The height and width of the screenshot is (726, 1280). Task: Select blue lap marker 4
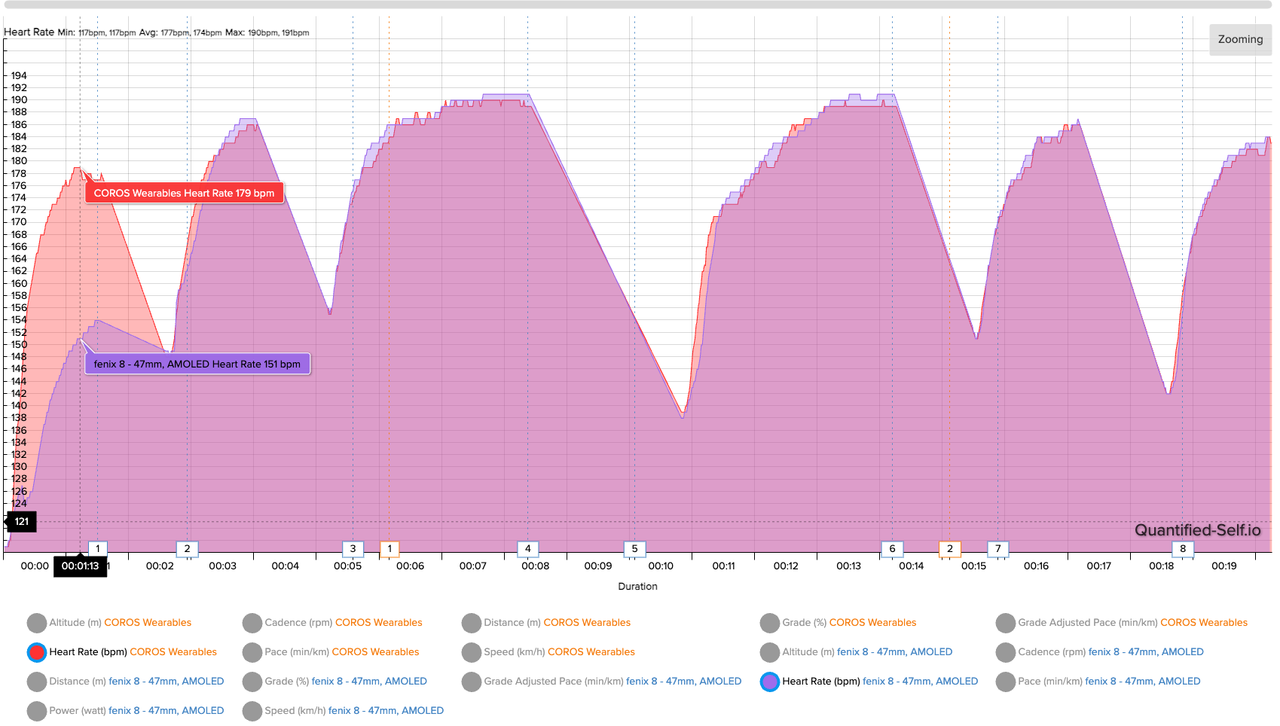[528, 548]
